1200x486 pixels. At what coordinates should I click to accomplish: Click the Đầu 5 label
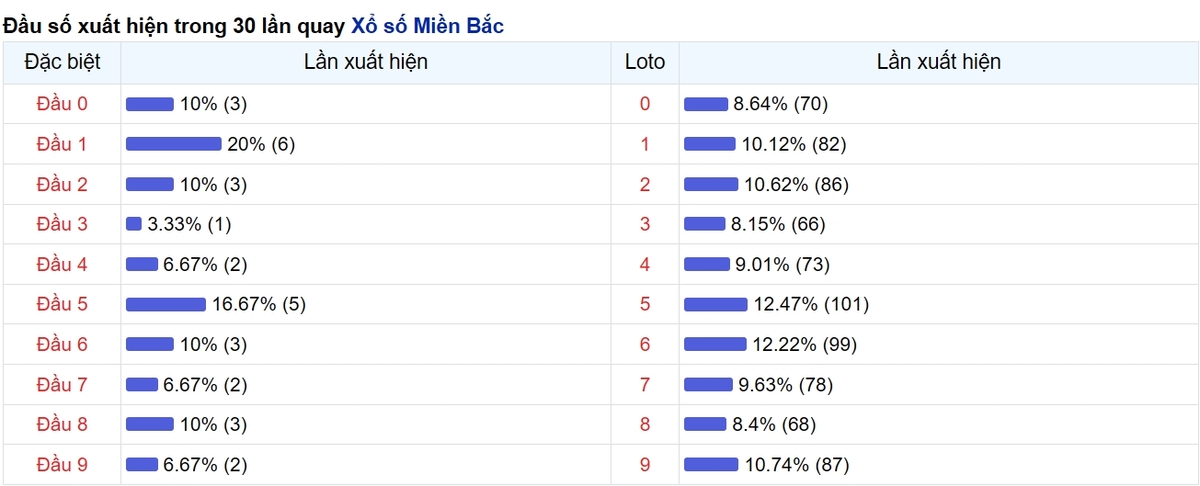[62, 304]
